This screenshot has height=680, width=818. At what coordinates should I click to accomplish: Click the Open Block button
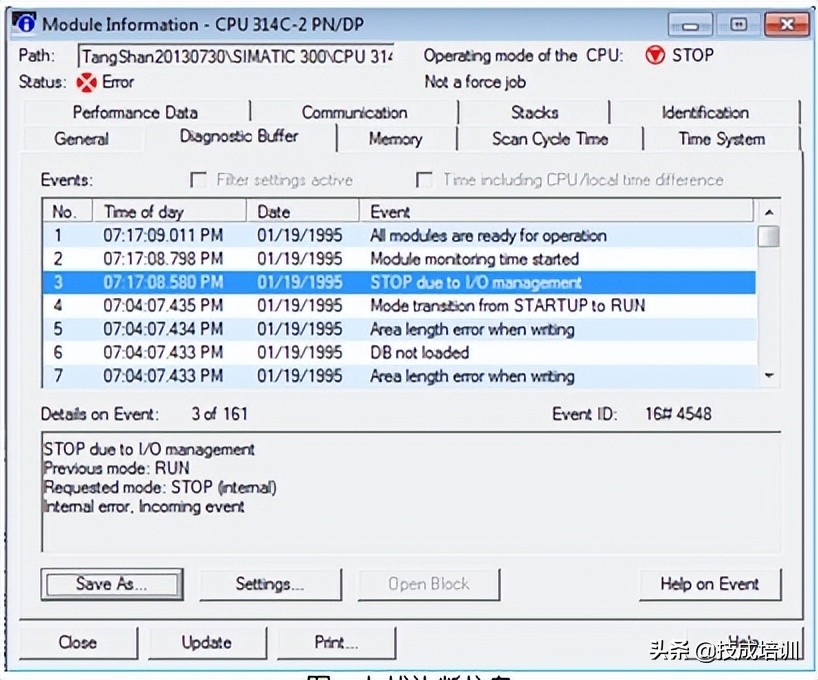point(428,584)
